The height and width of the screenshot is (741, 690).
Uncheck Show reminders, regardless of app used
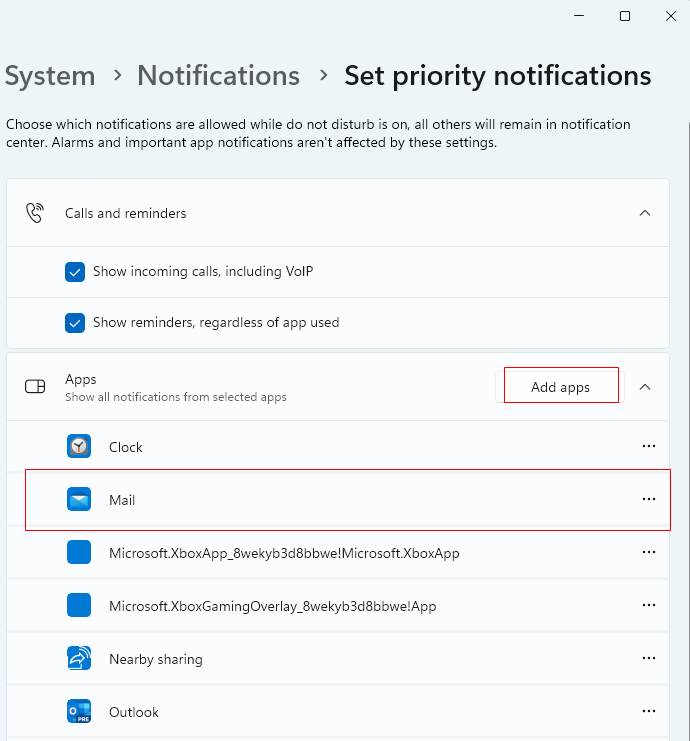click(75, 323)
